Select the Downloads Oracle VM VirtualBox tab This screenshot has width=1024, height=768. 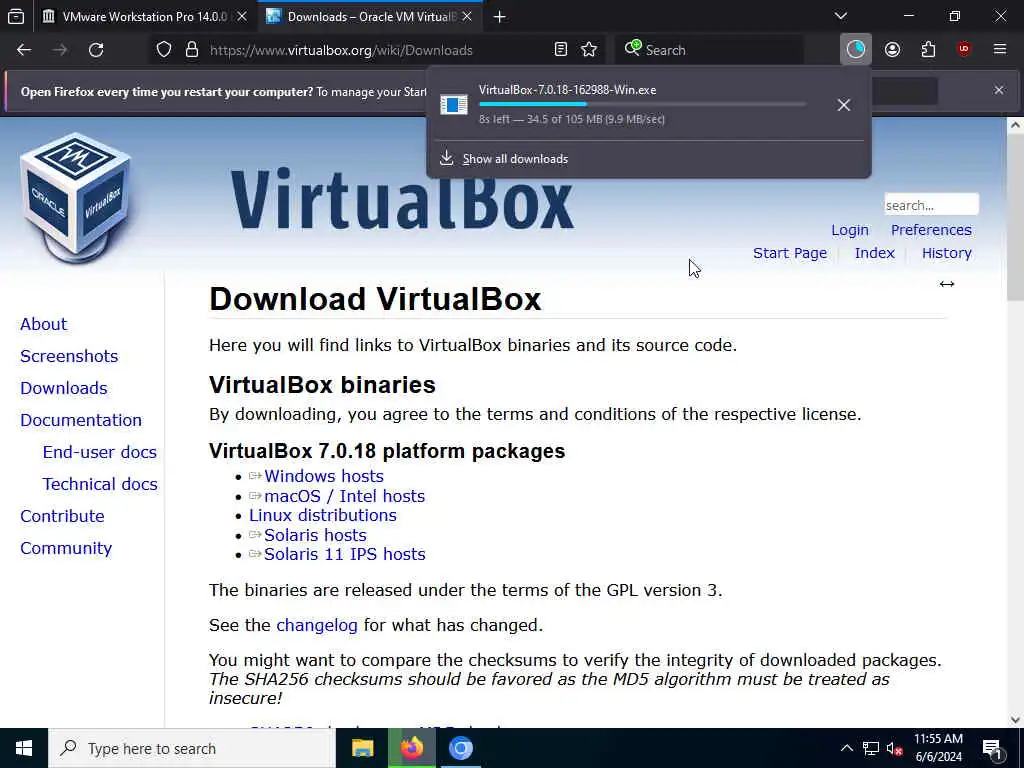[x=370, y=16]
